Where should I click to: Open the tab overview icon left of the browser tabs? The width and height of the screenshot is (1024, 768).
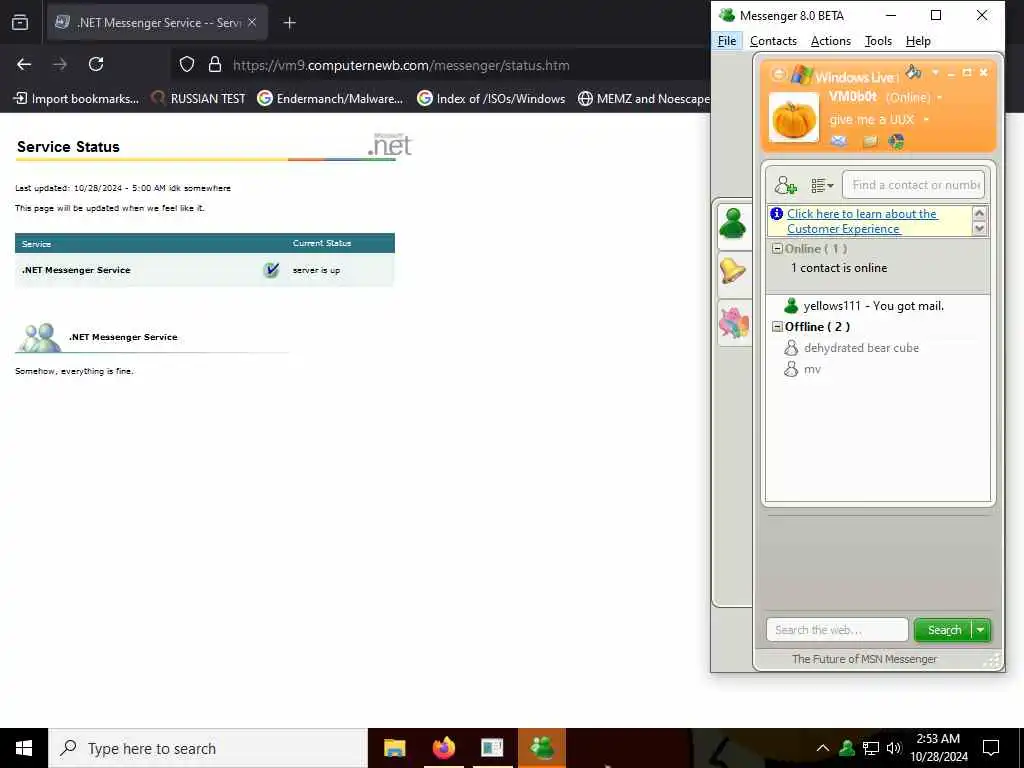20,23
